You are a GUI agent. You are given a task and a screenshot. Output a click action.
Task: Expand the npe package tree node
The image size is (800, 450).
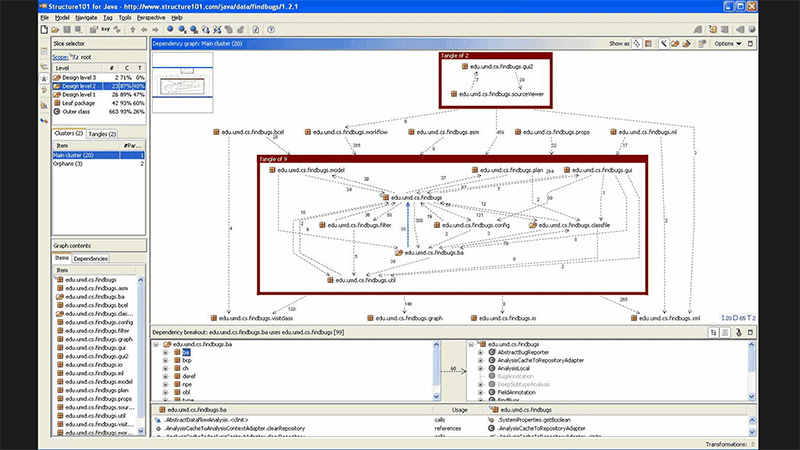click(165, 384)
